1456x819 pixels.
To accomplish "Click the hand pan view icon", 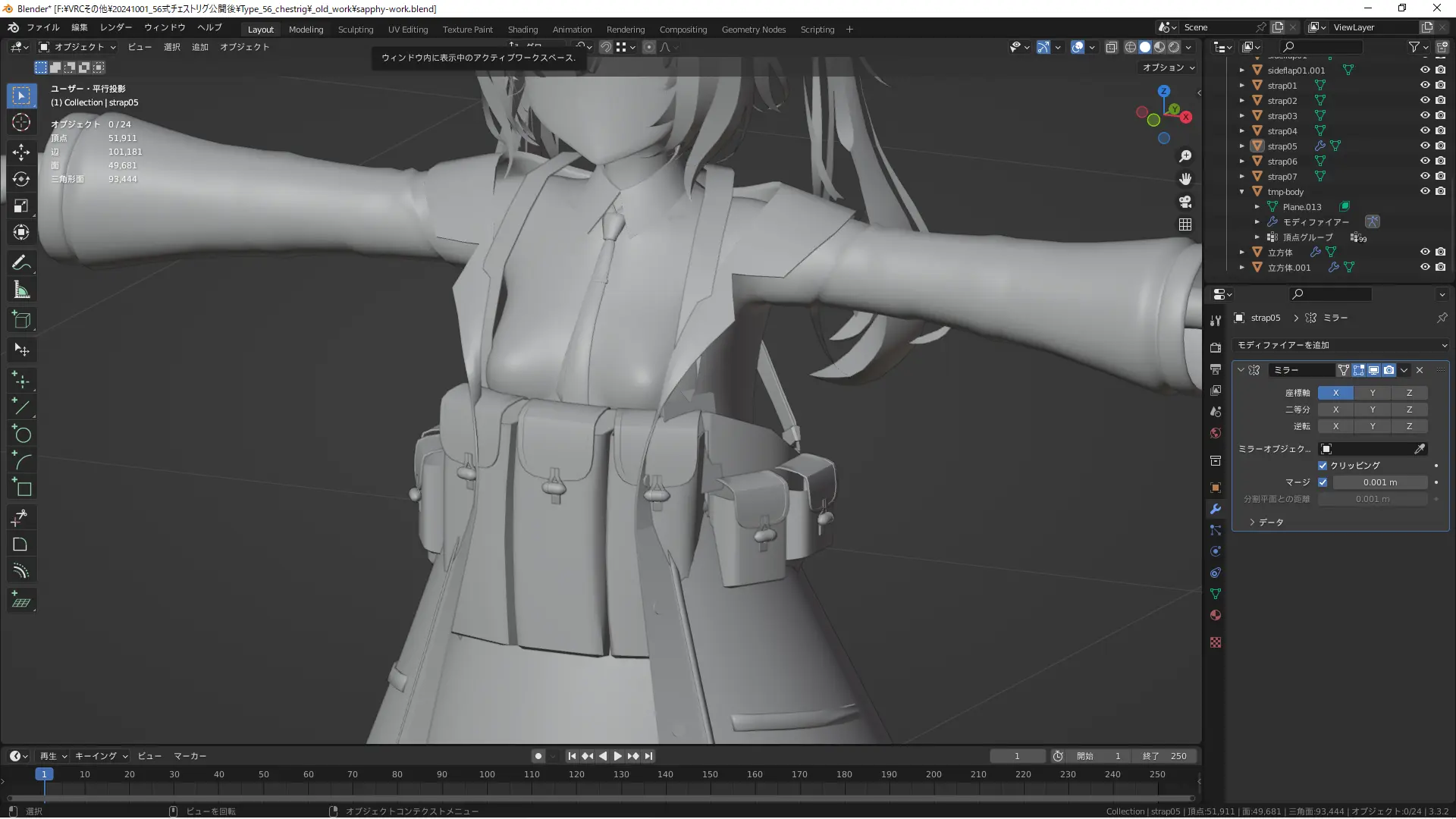I will pos(1185,179).
